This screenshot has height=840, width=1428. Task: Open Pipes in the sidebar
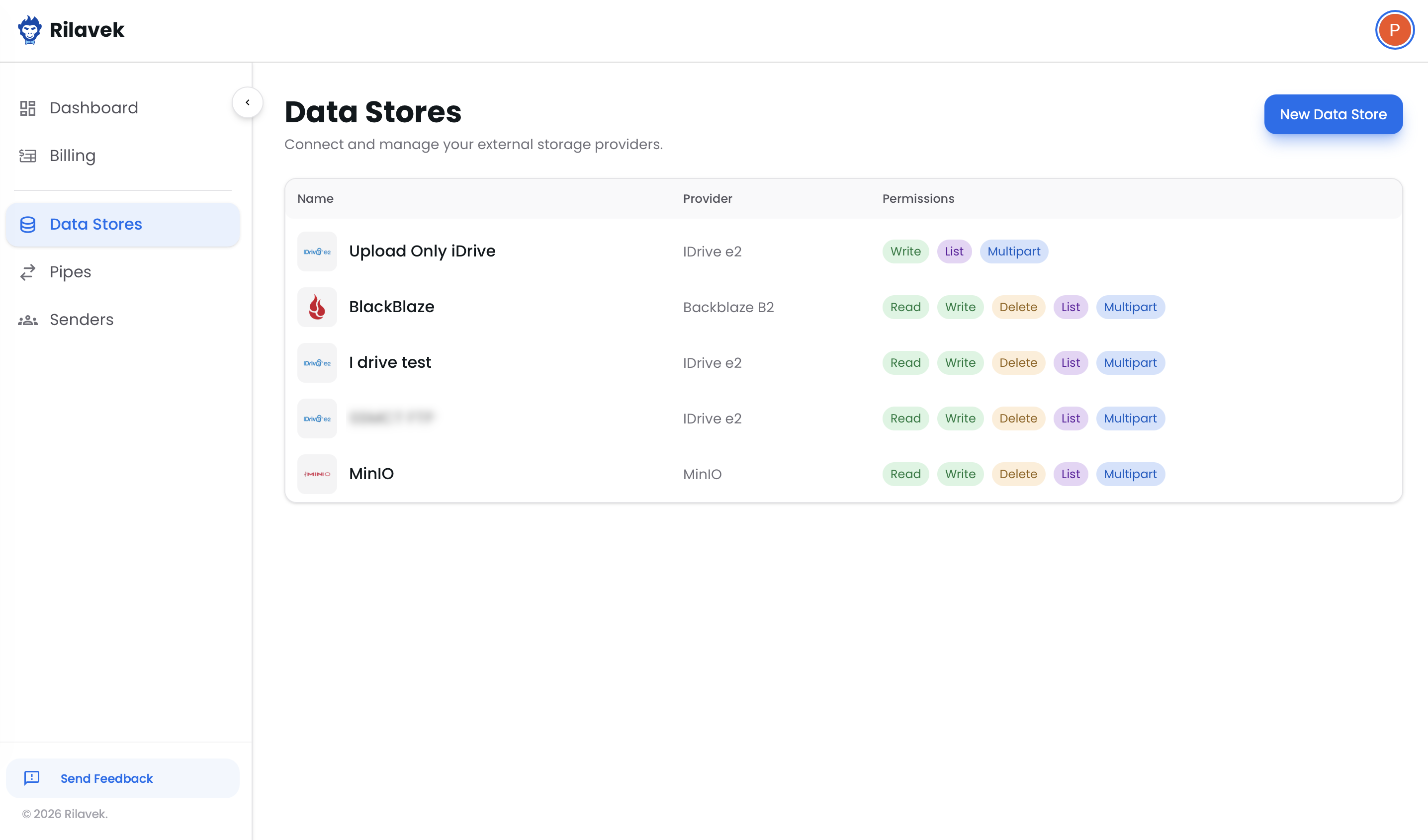[x=70, y=272]
